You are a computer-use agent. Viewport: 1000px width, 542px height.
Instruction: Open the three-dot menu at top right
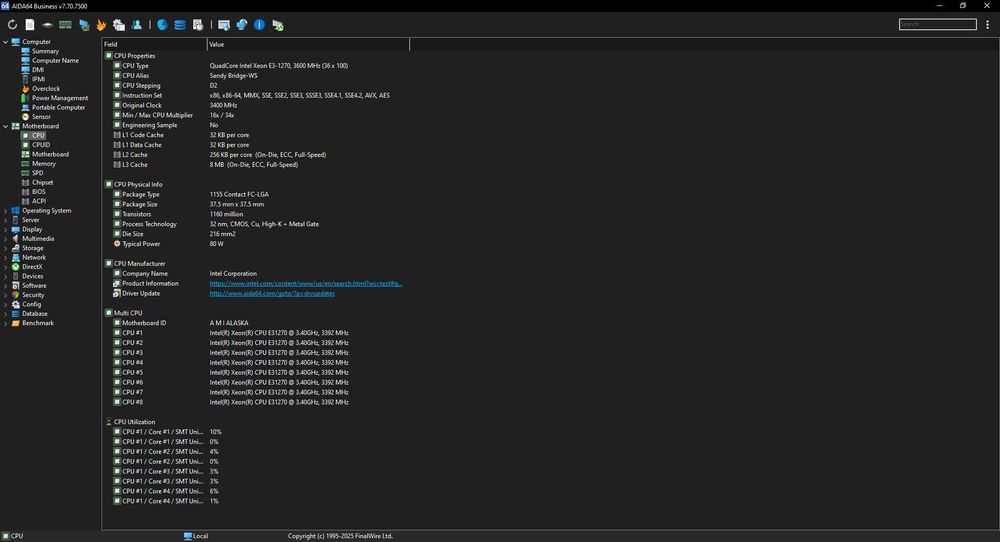[988, 24]
